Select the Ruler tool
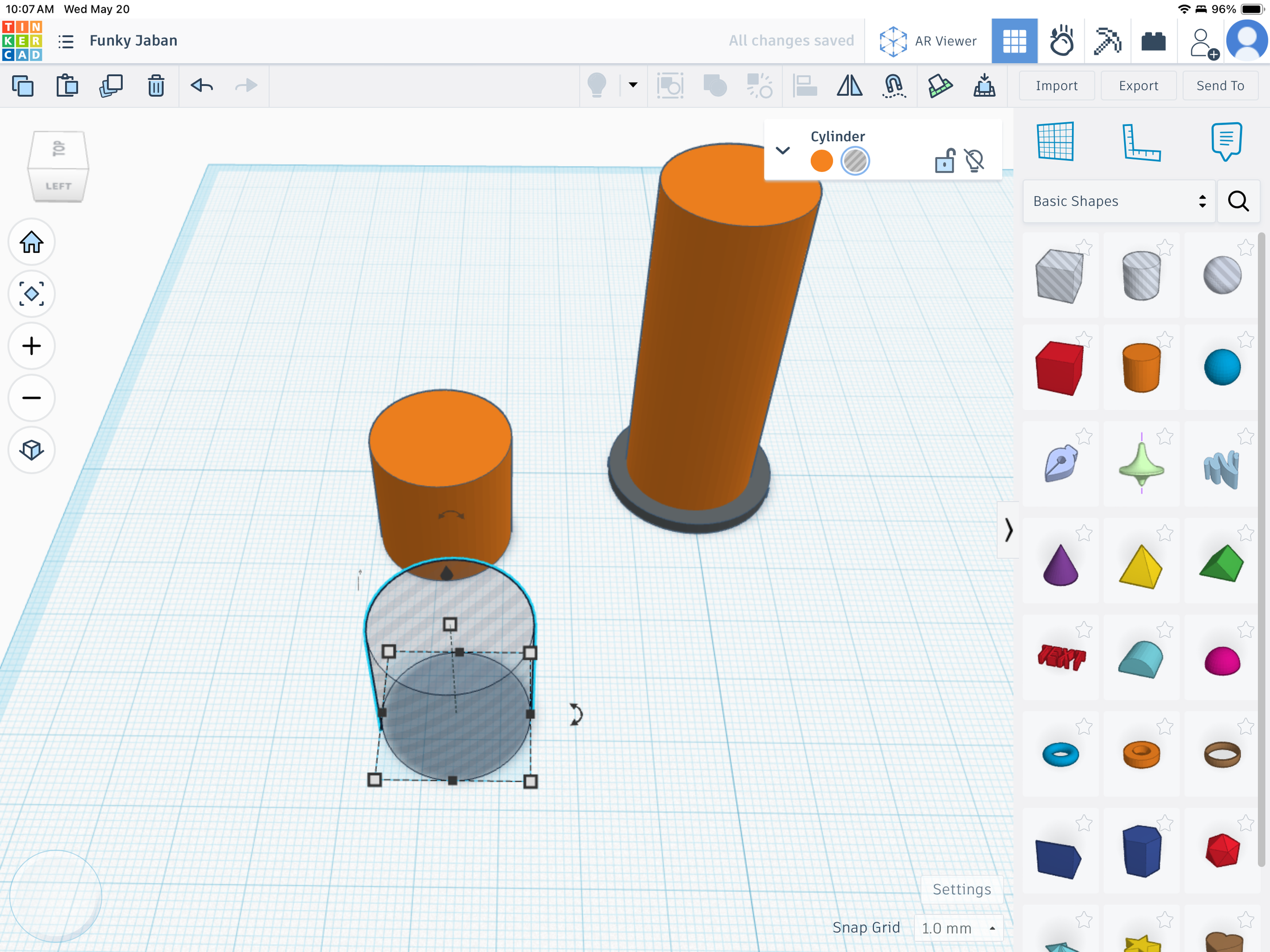Image resolution: width=1270 pixels, height=952 pixels. (1141, 142)
